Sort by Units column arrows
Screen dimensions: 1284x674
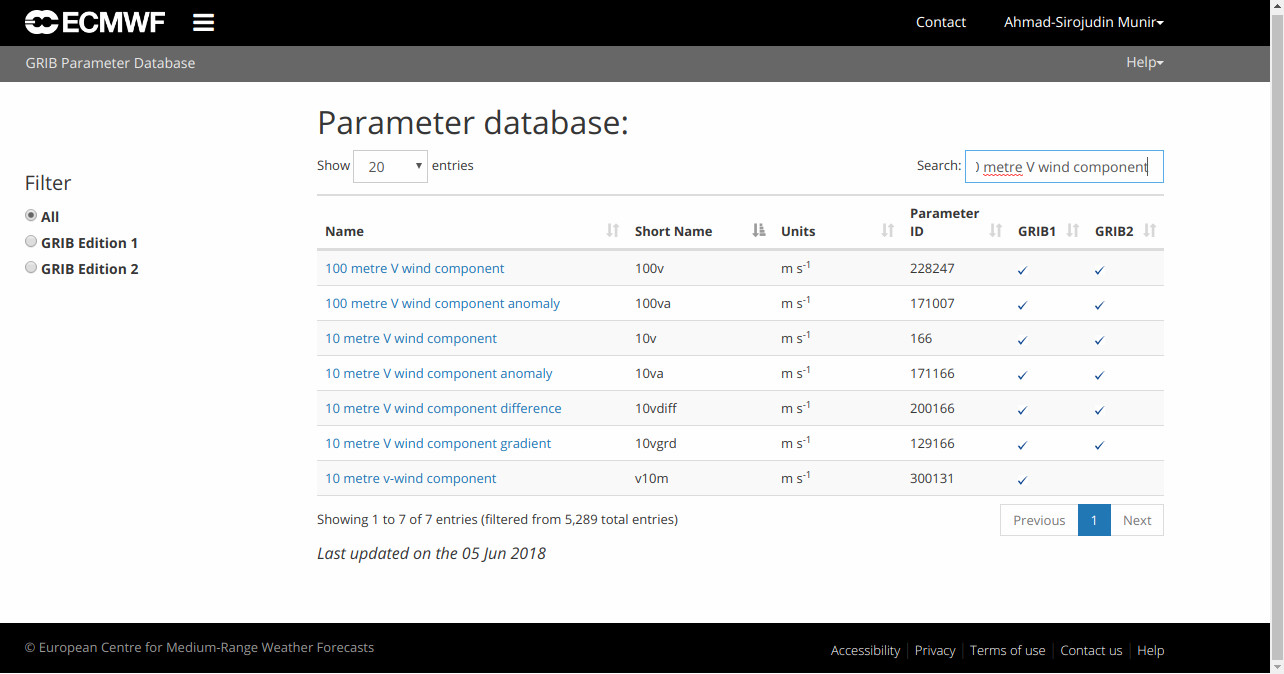click(x=887, y=231)
